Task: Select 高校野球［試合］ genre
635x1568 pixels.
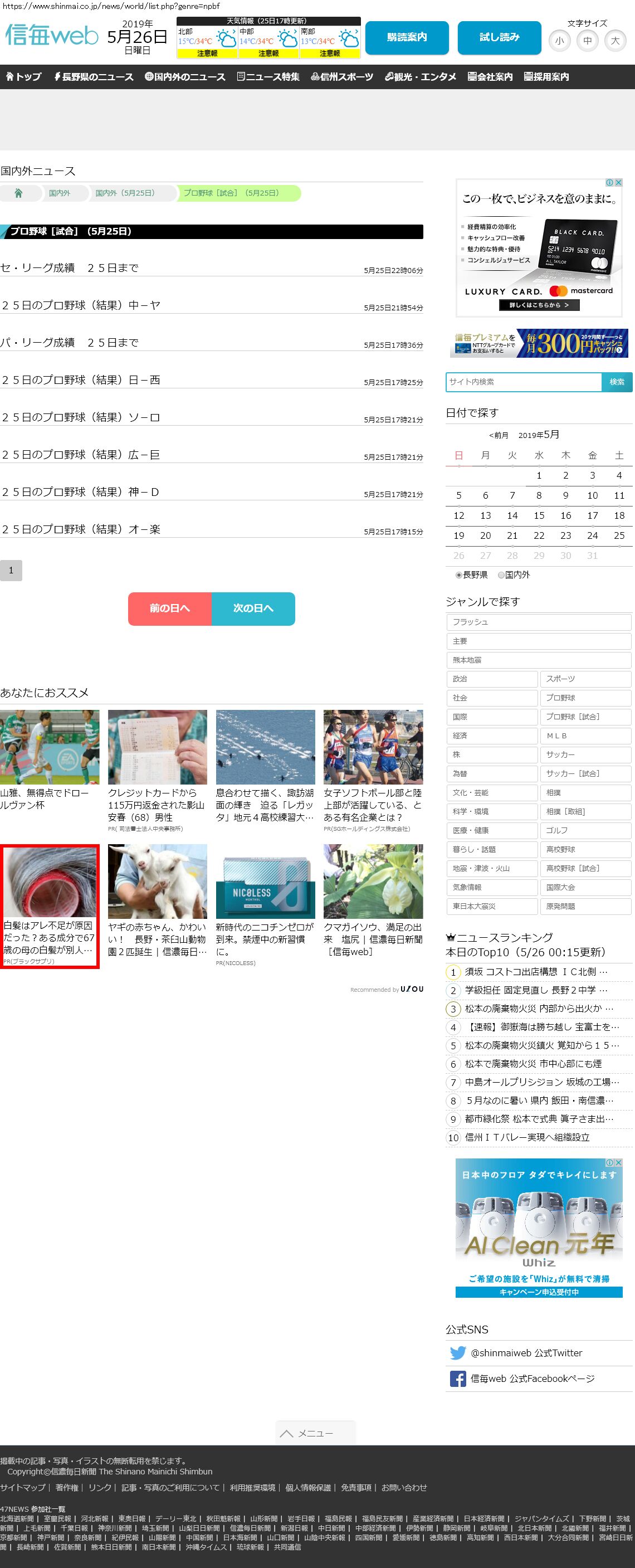Action: tap(585, 869)
